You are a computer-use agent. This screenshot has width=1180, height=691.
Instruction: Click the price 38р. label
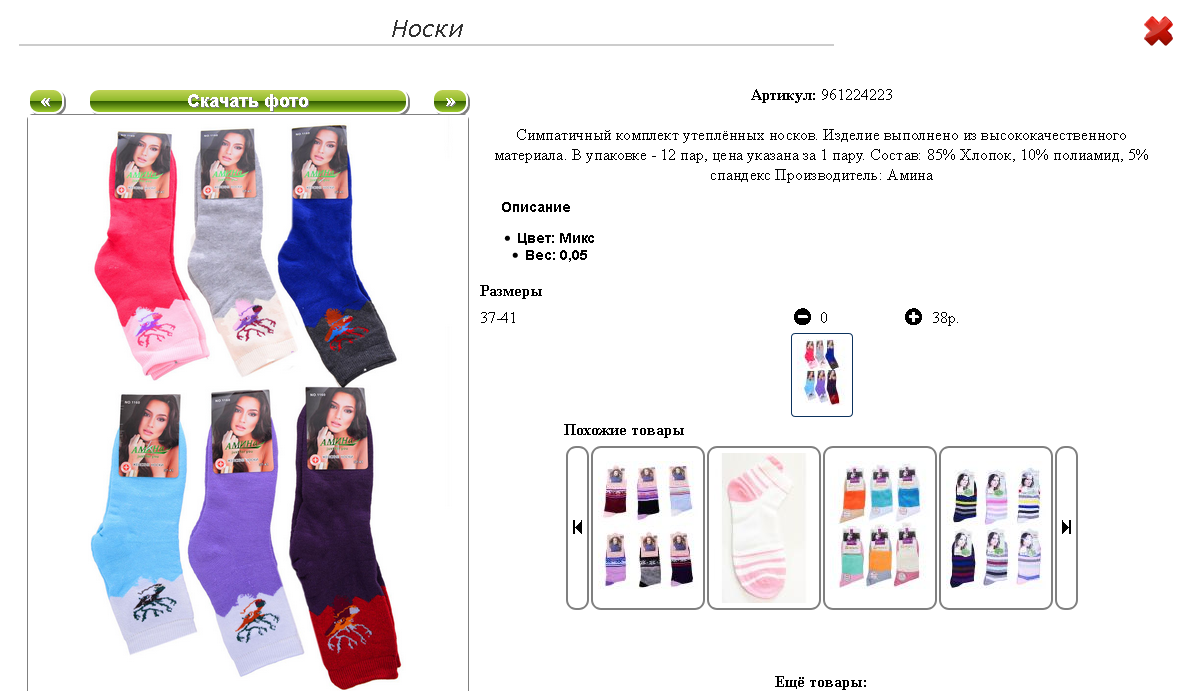(945, 318)
